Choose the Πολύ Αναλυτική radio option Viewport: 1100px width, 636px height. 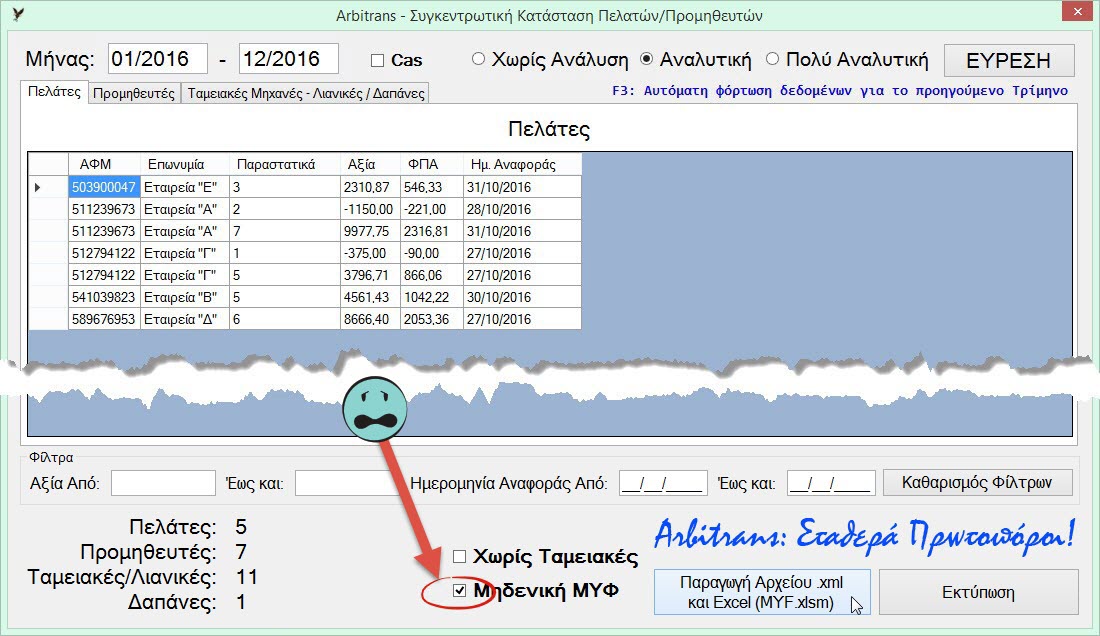[772, 60]
